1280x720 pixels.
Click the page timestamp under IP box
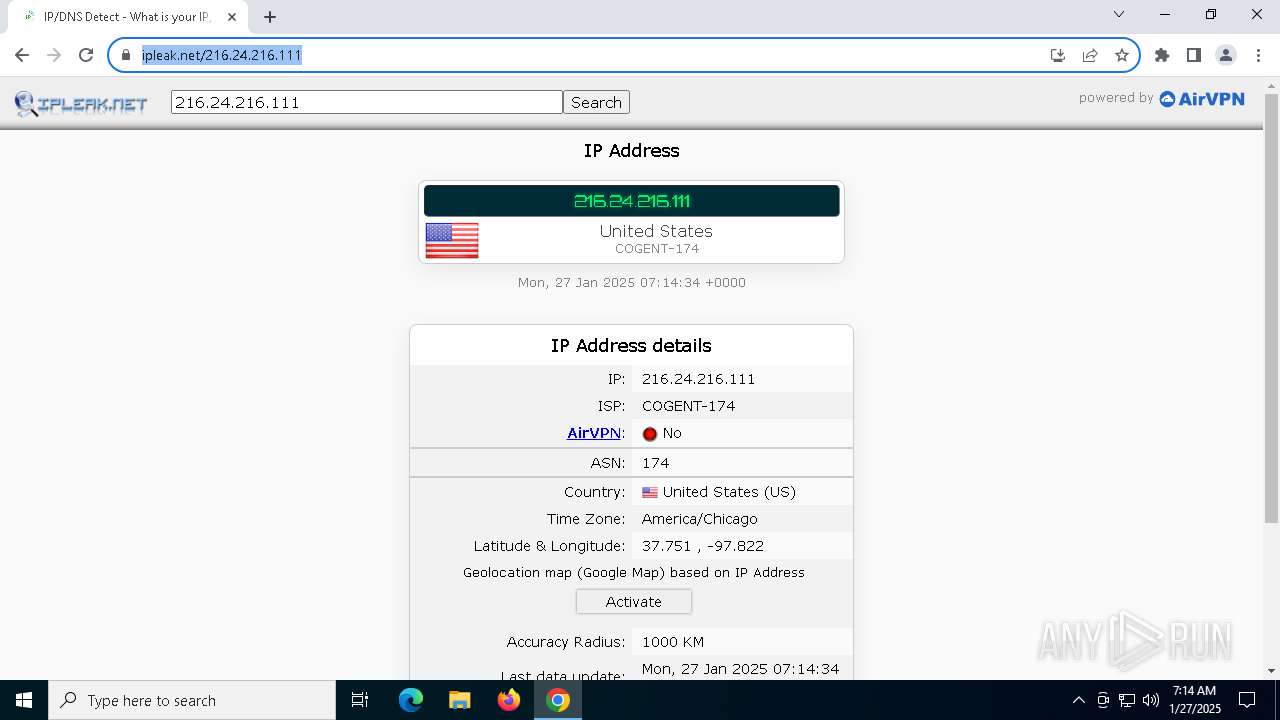click(x=632, y=283)
